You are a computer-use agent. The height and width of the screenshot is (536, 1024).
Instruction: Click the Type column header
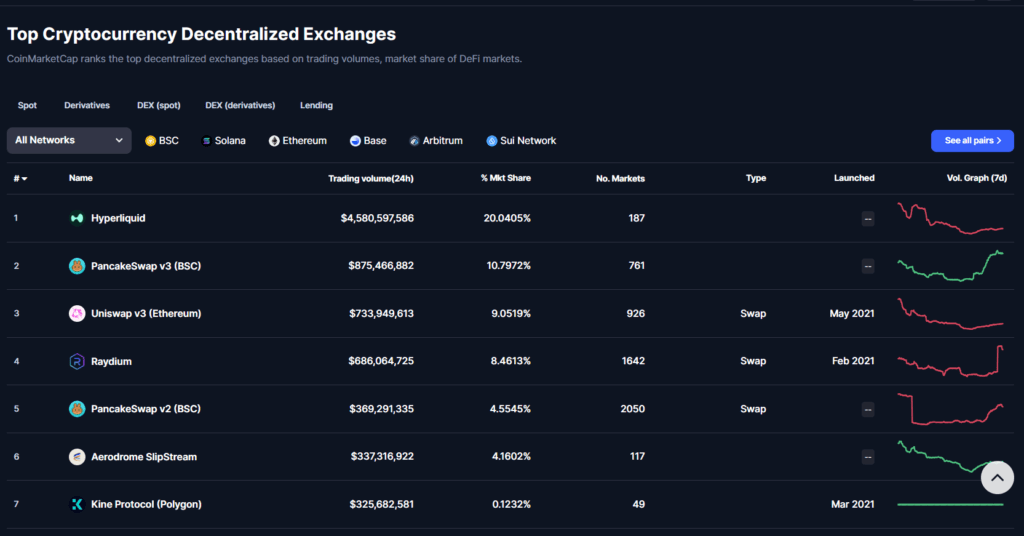pyautogui.click(x=756, y=178)
